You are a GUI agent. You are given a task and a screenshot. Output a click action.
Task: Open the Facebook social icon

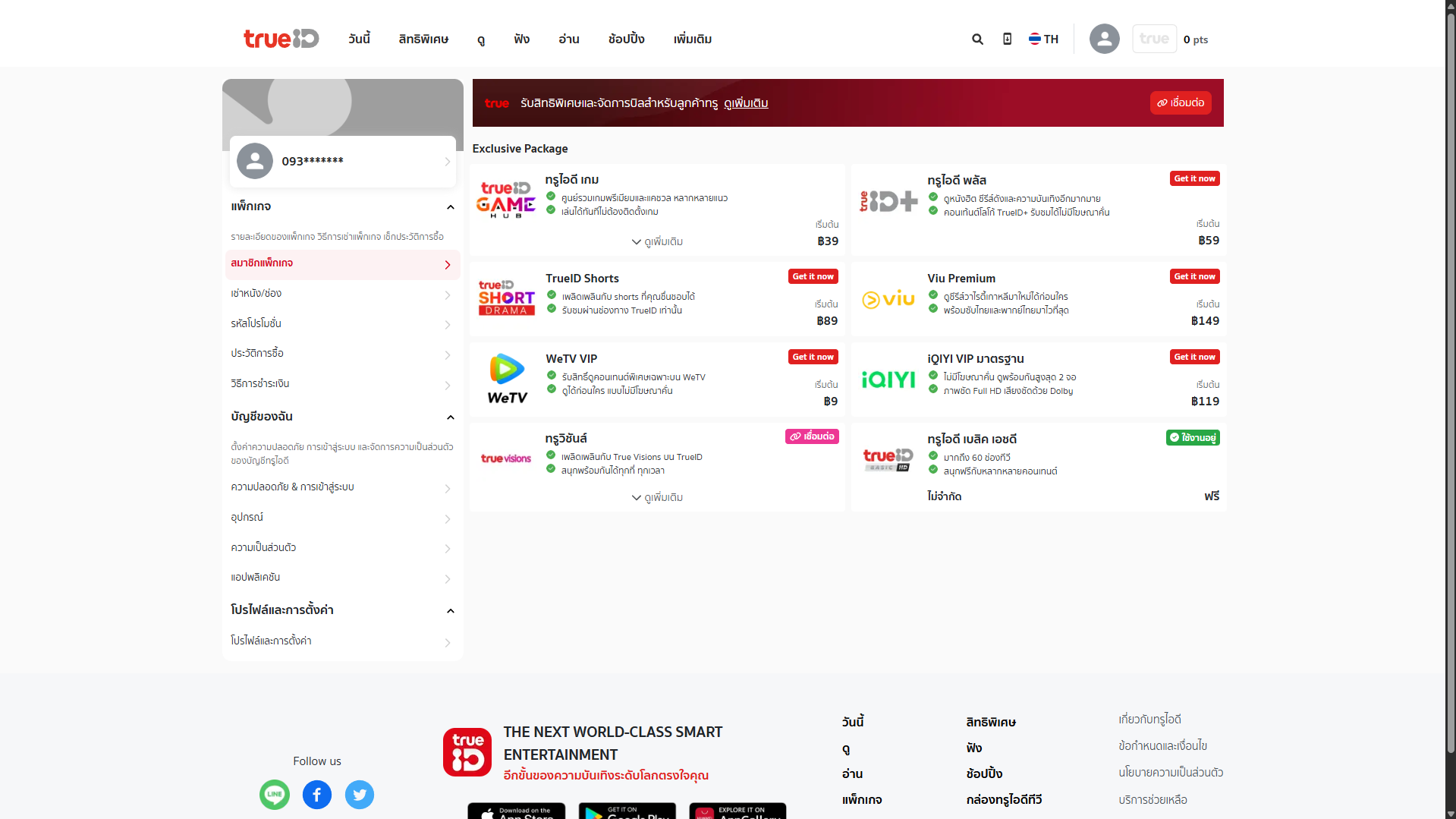317,795
